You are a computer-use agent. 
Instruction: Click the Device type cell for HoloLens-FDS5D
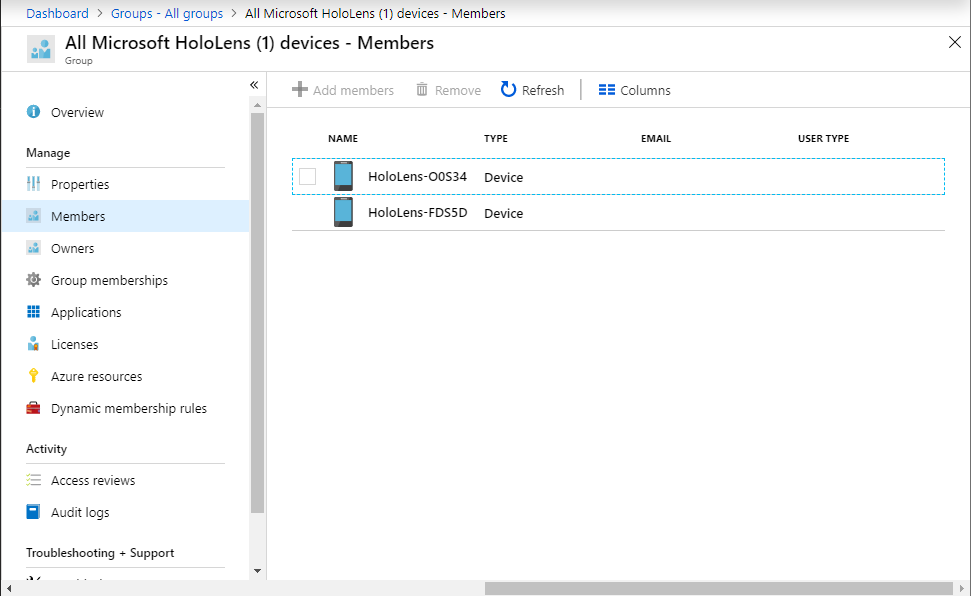click(503, 213)
